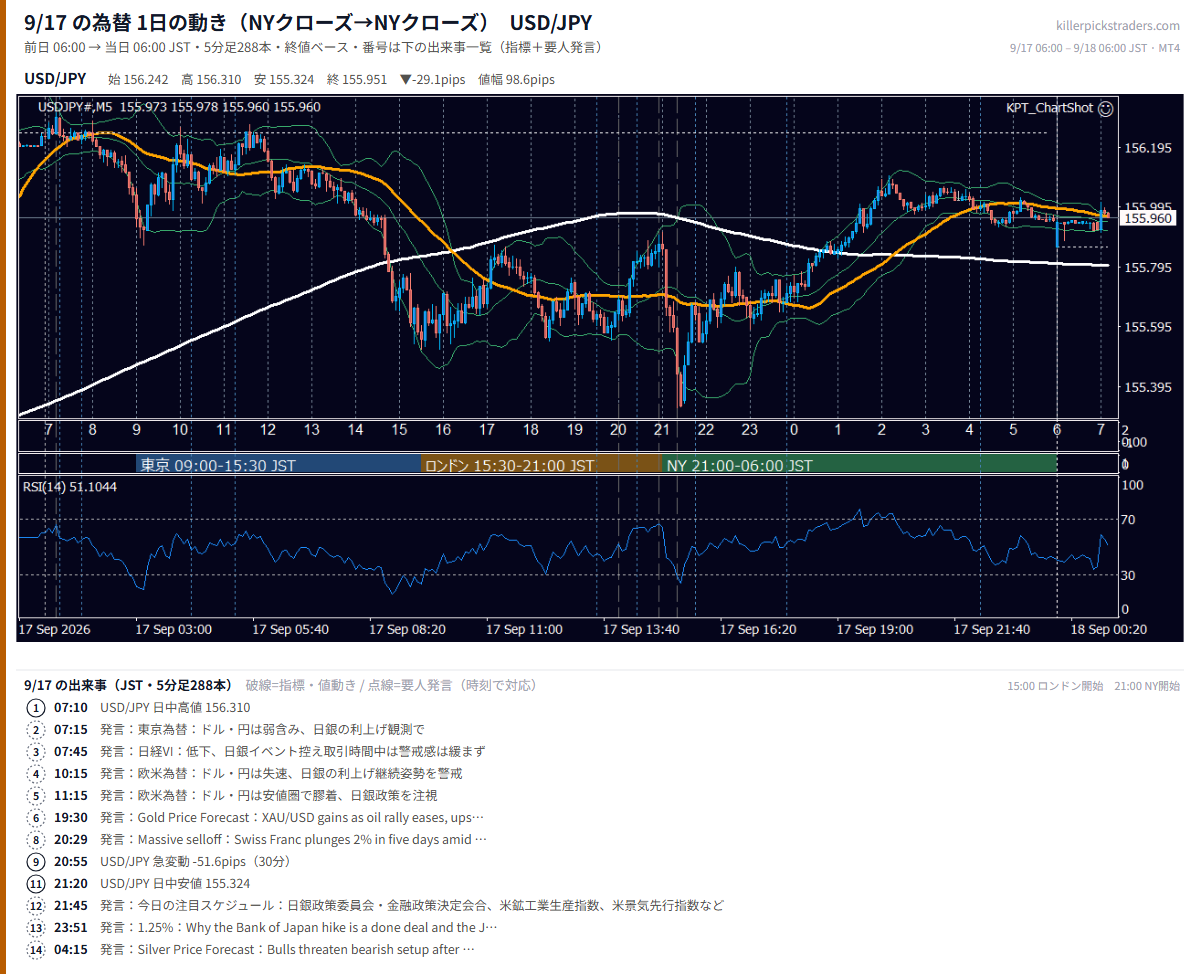Click hour 12 on the chart time axis

click(268, 430)
